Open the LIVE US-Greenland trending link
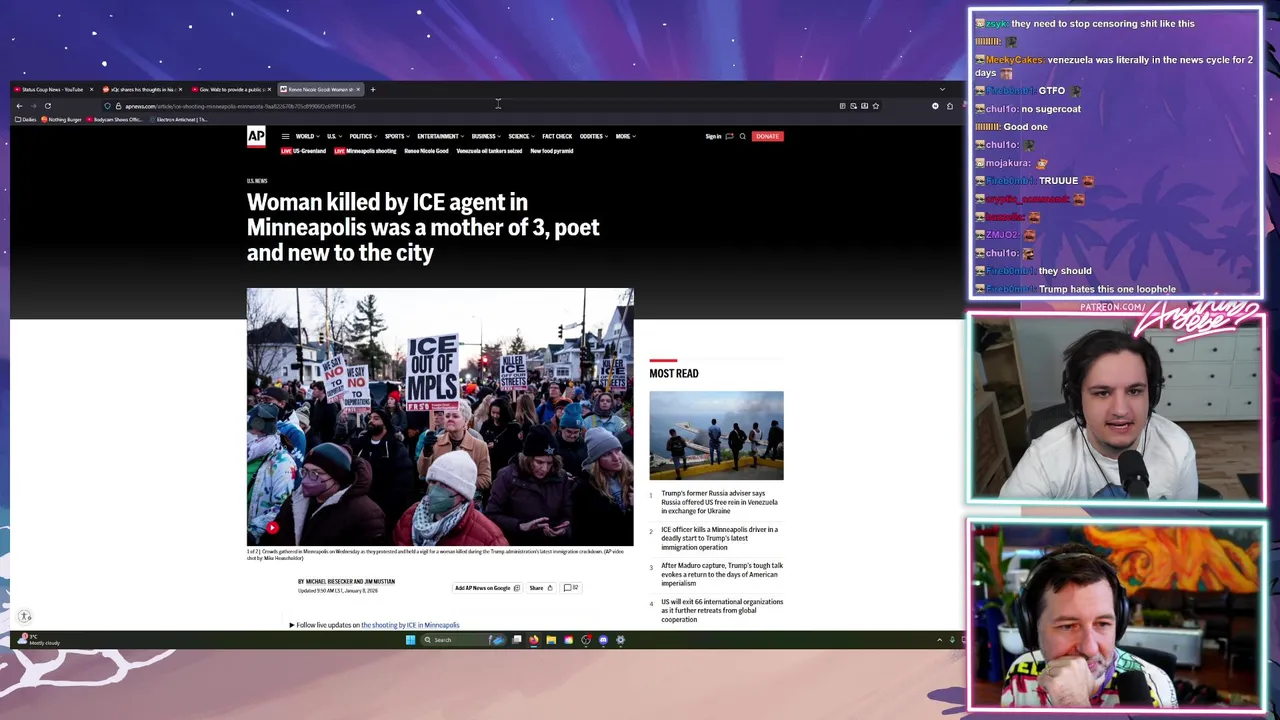This screenshot has height=720, width=1280. point(303,151)
